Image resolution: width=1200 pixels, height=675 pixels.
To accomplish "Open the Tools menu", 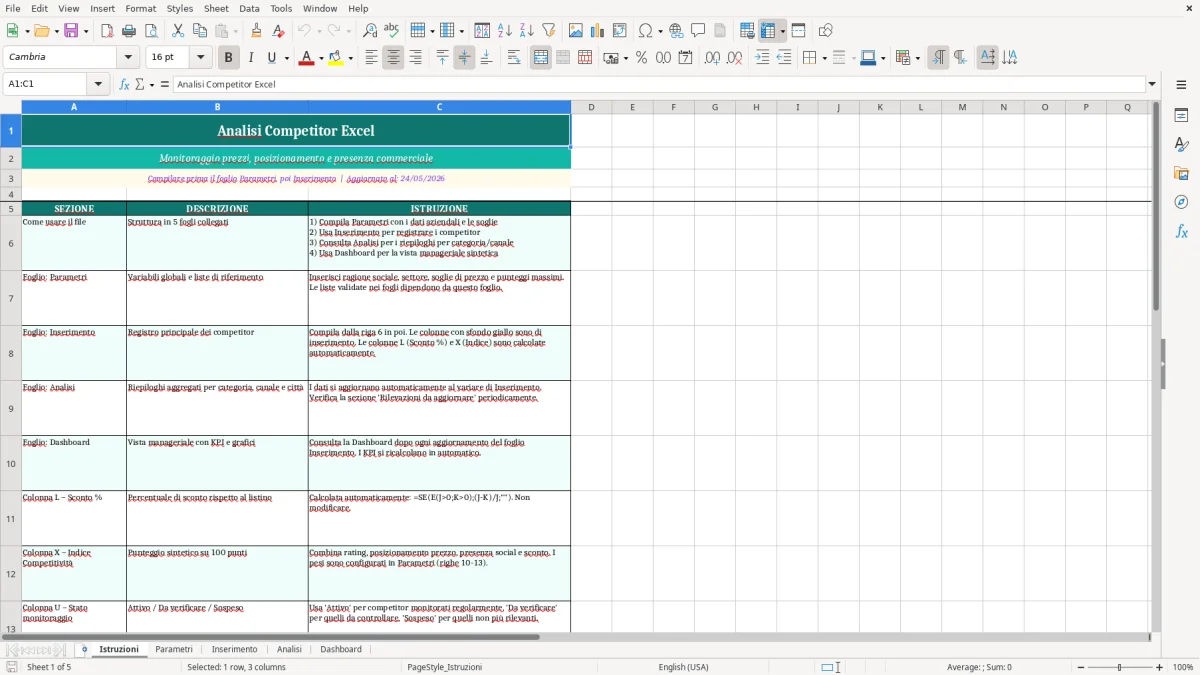I will [281, 8].
